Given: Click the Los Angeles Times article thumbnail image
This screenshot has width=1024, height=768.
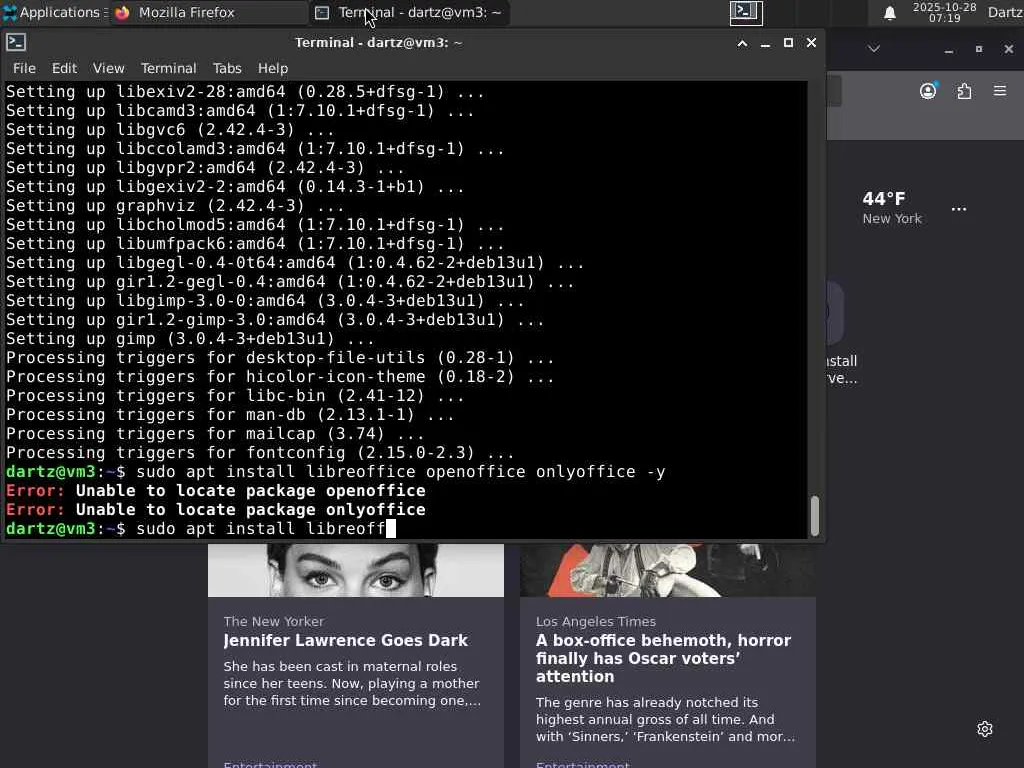Looking at the screenshot, I should pos(667,570).
